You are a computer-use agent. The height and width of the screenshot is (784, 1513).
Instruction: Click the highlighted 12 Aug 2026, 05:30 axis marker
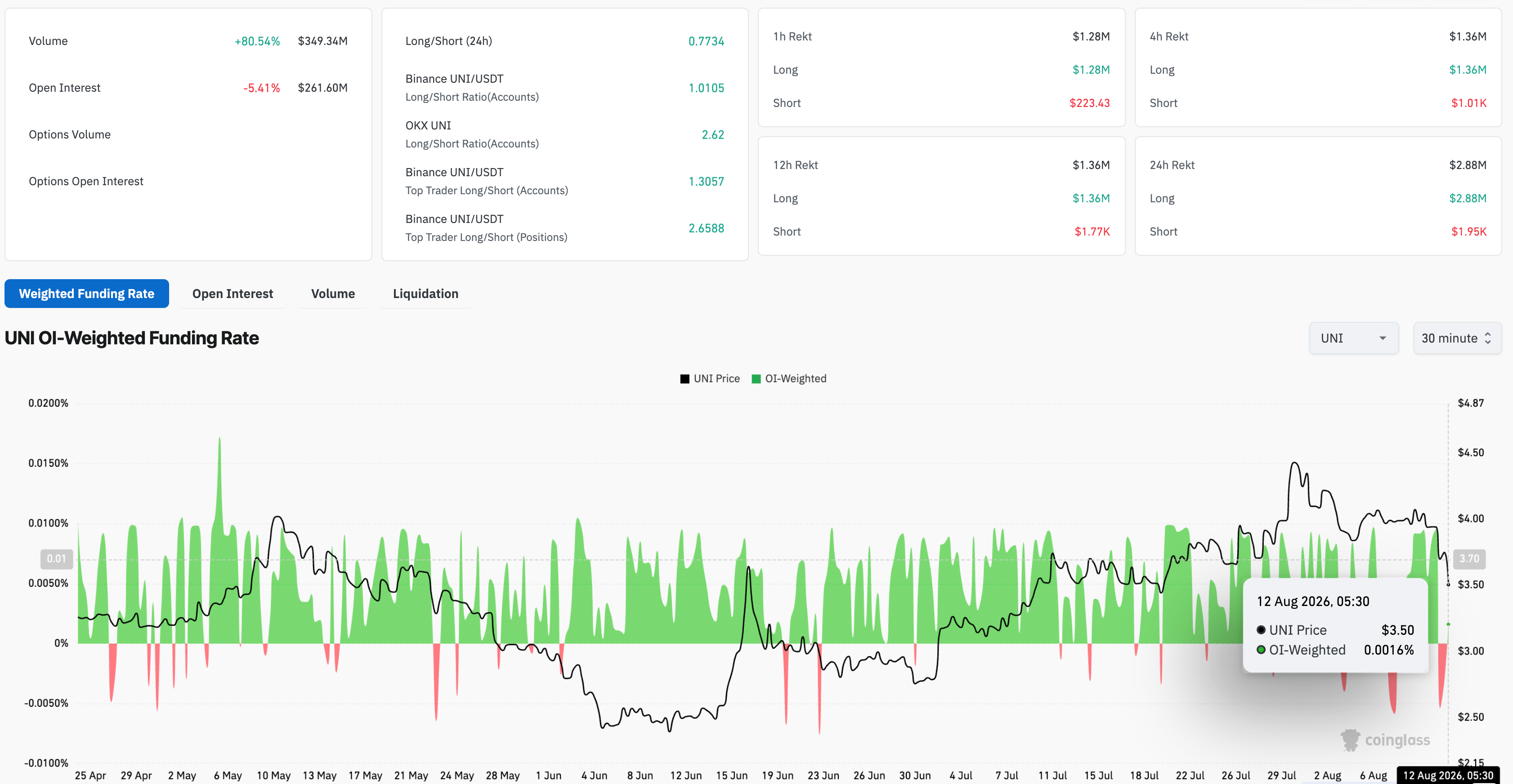pos(1448,776)
